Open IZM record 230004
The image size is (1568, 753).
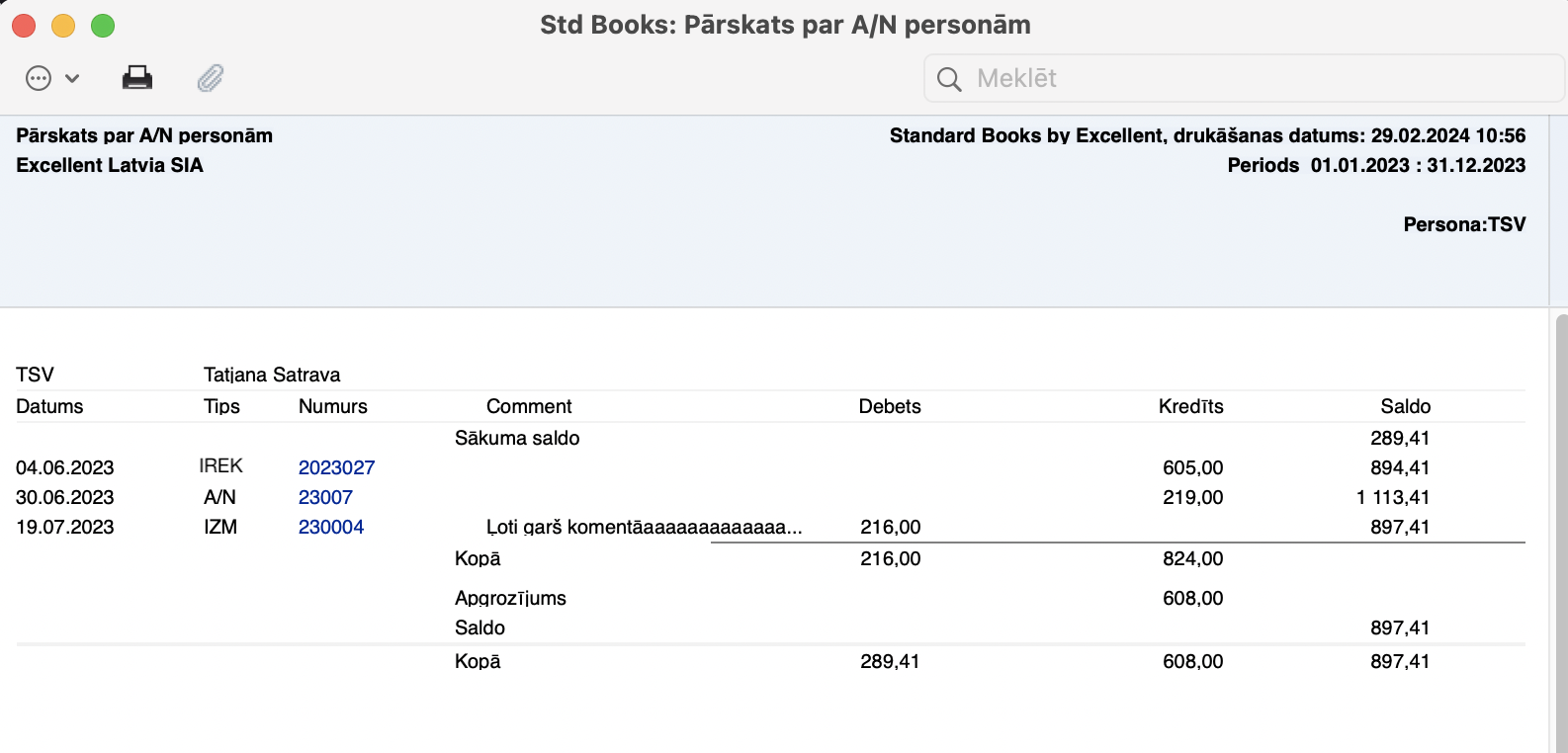331,527
